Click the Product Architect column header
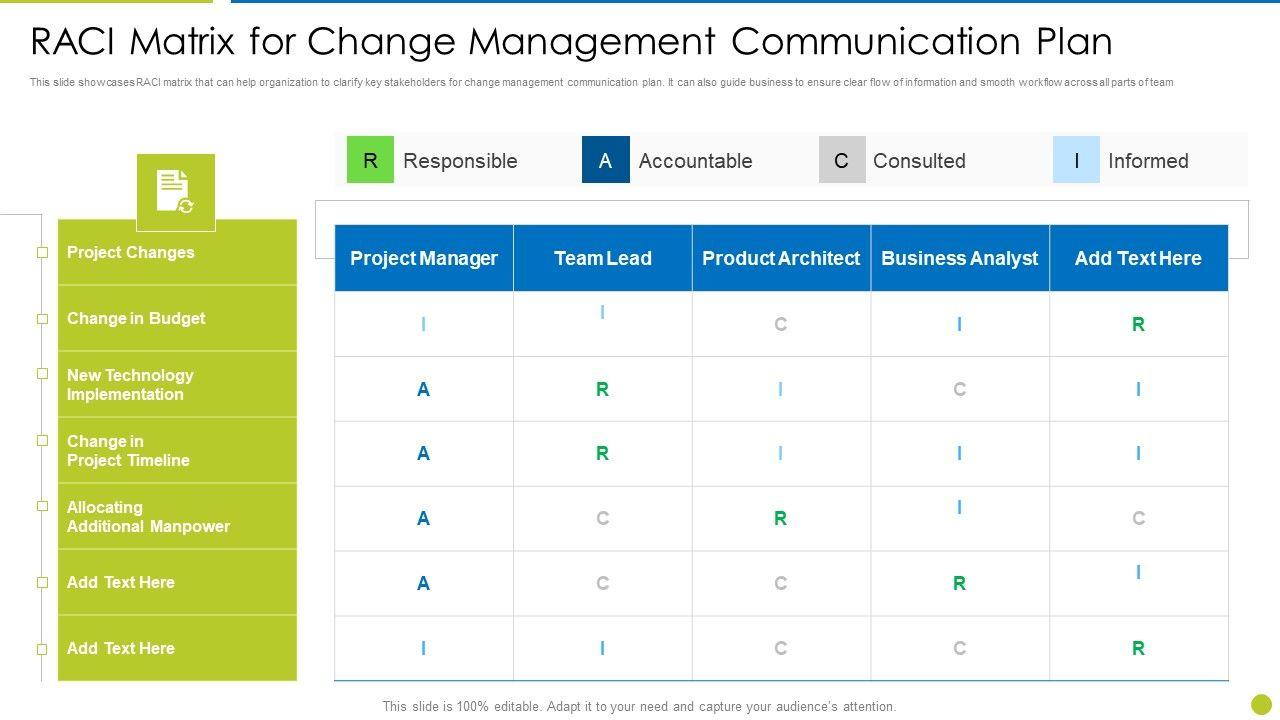The height and width of the screenshot is (720, 1280). point(781,258)
